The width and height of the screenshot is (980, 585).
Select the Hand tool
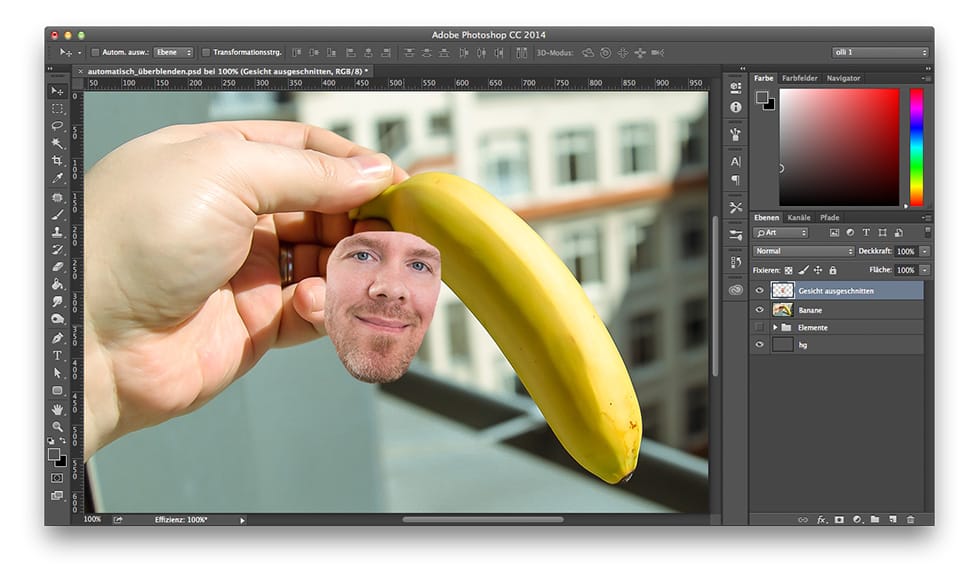coord(58,409)
